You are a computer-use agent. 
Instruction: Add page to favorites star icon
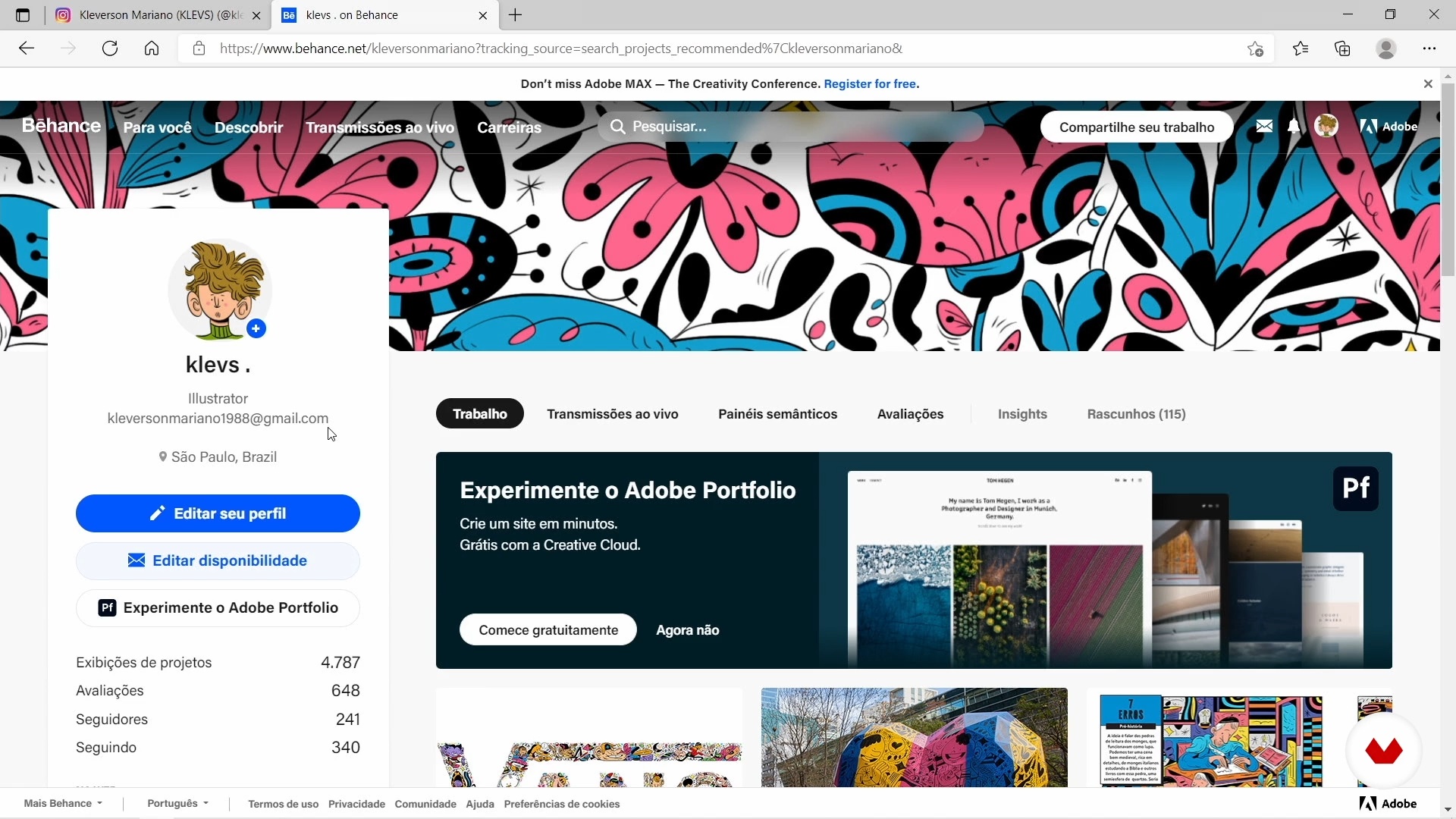1255,49
